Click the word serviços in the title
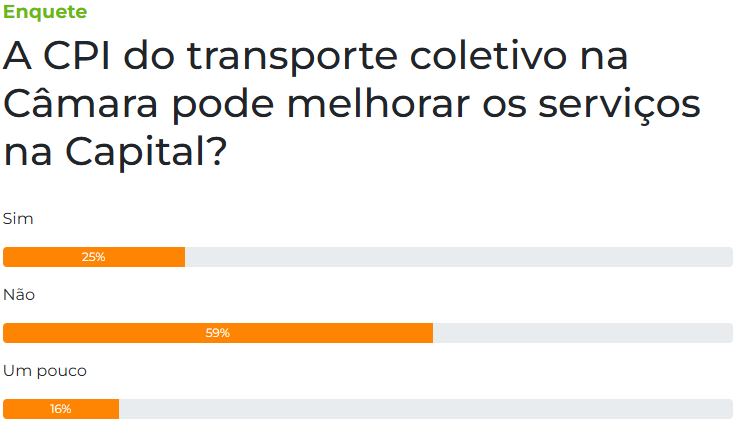742x423 pixels. [619, 105]
